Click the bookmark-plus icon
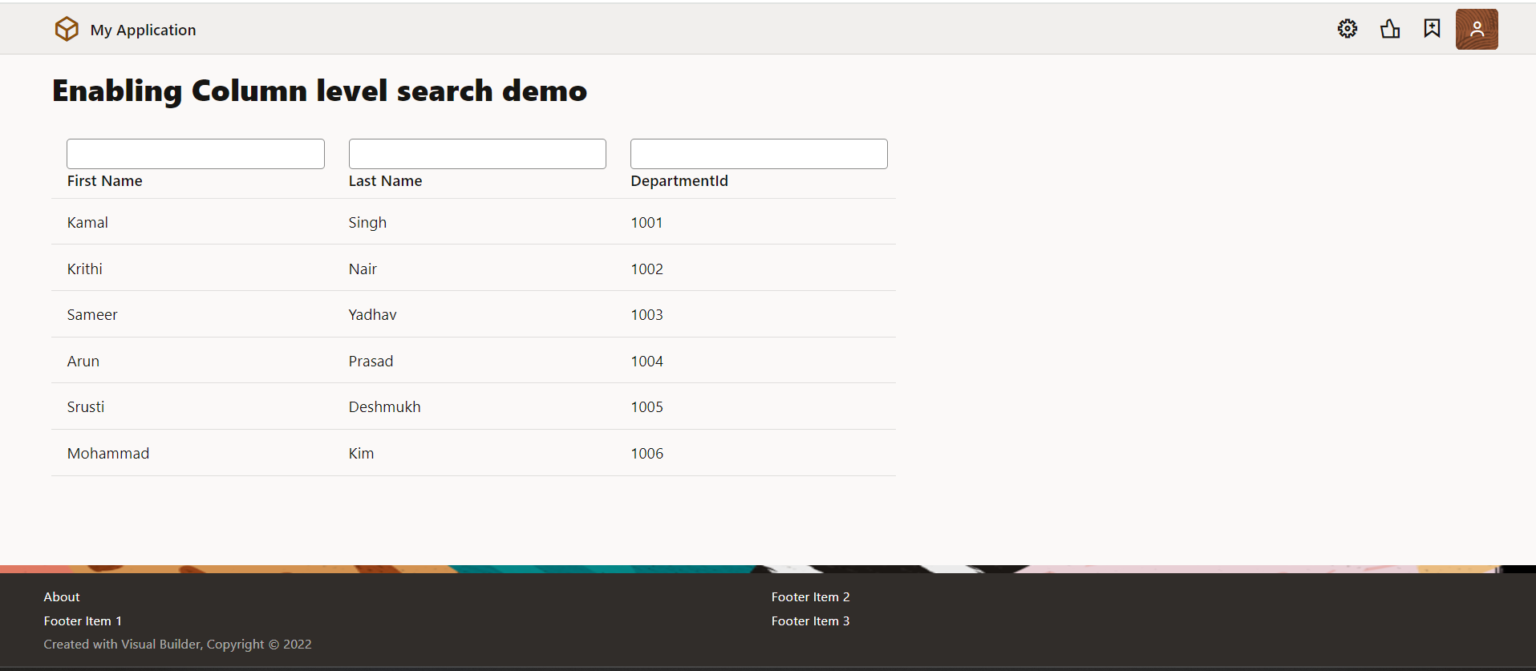 coord(1431,28)
